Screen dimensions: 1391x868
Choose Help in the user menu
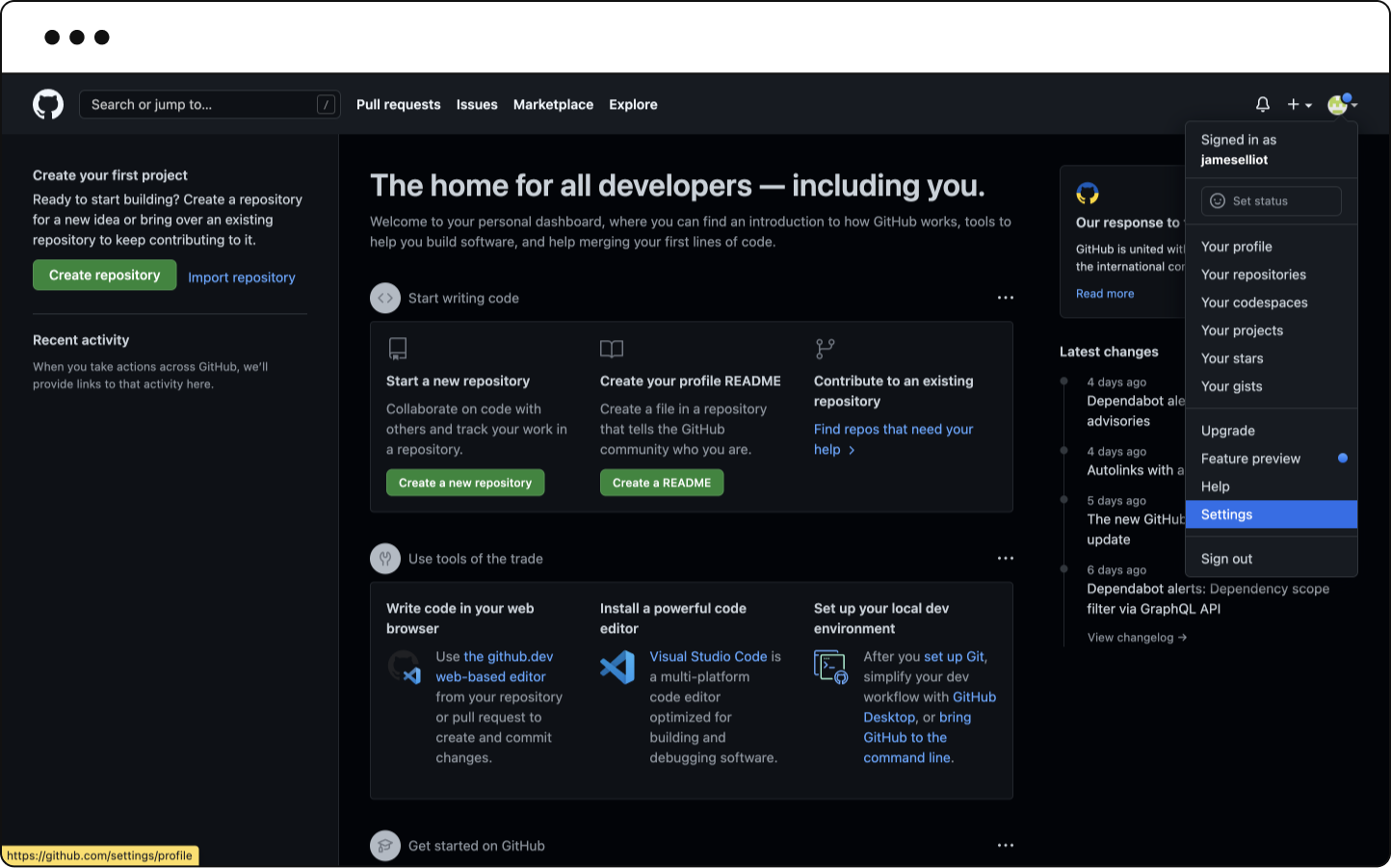coord(1272,487)
